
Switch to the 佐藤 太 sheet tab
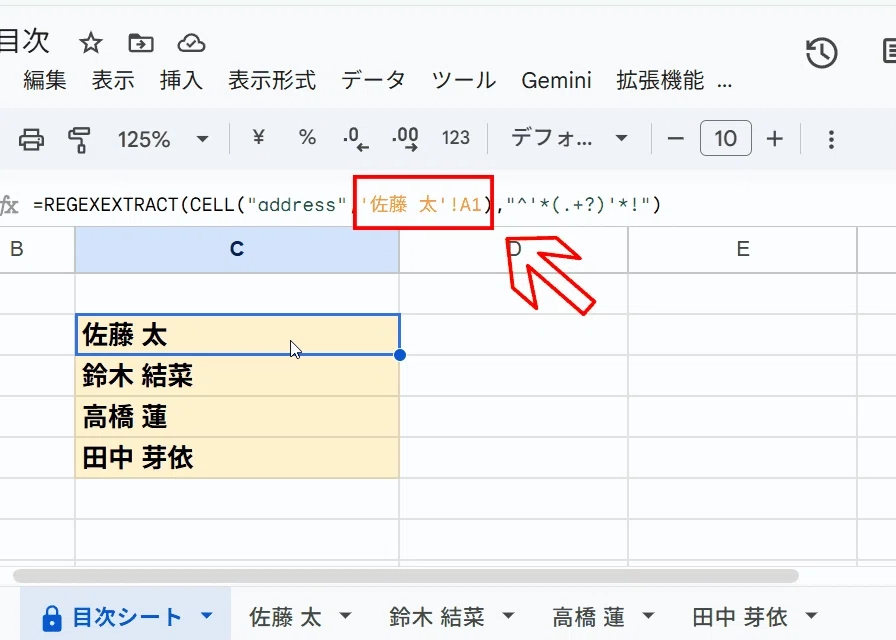285,617
